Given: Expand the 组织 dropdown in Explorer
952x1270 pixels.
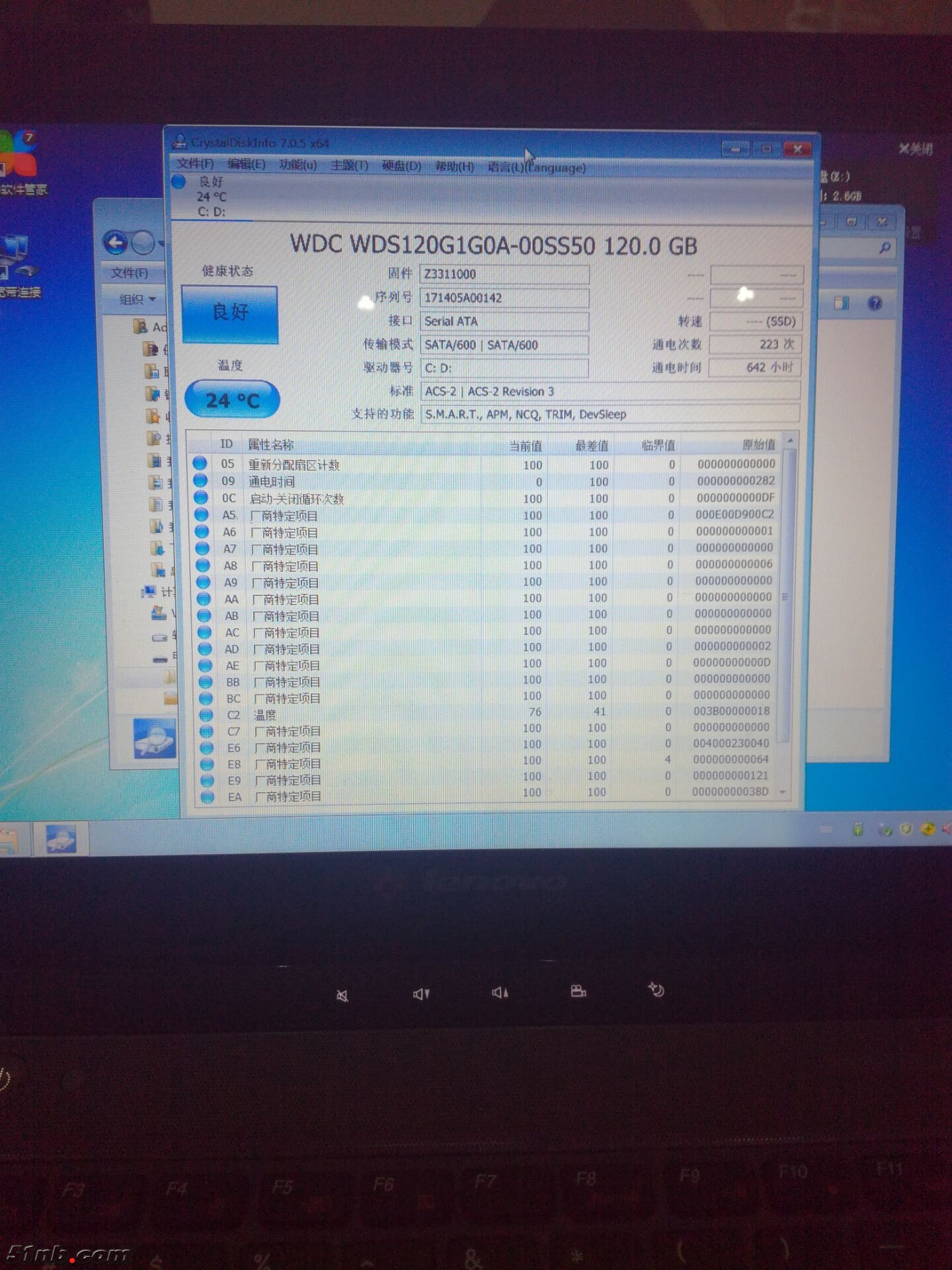Looking at the screenshot, I should pos(138,299).
